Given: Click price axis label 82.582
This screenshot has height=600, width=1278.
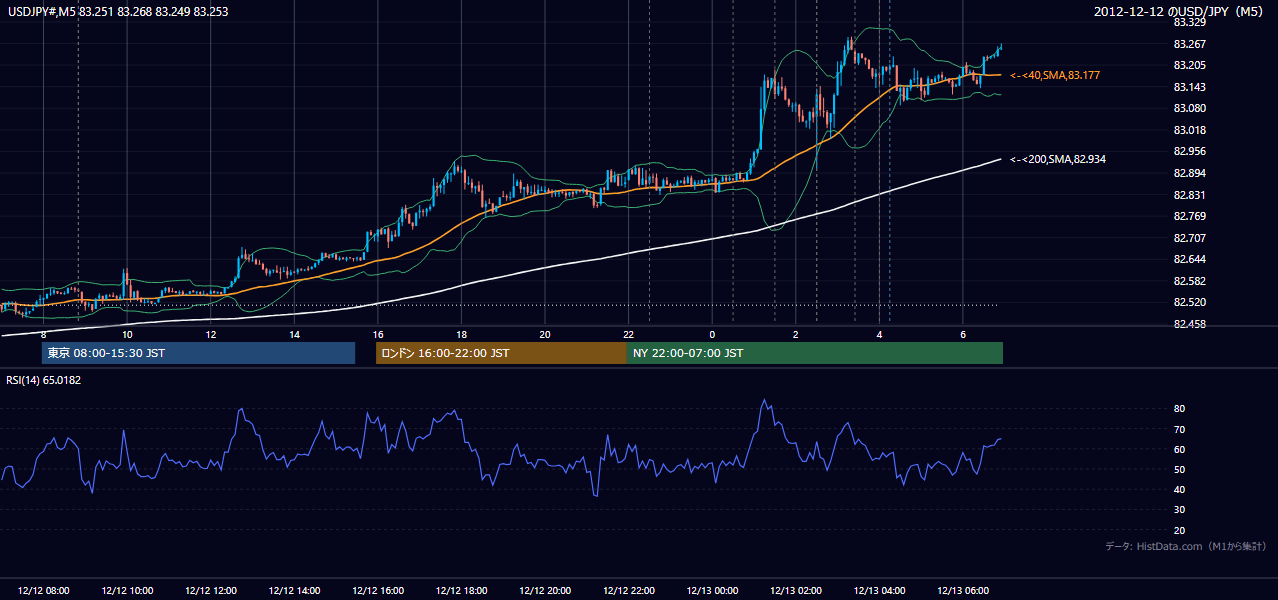Looking at the screenshot, I should (x=1188, y=281).
